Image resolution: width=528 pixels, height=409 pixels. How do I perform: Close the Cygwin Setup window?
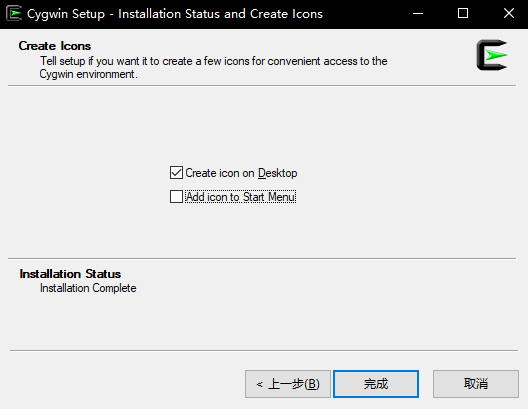(509, 13)
